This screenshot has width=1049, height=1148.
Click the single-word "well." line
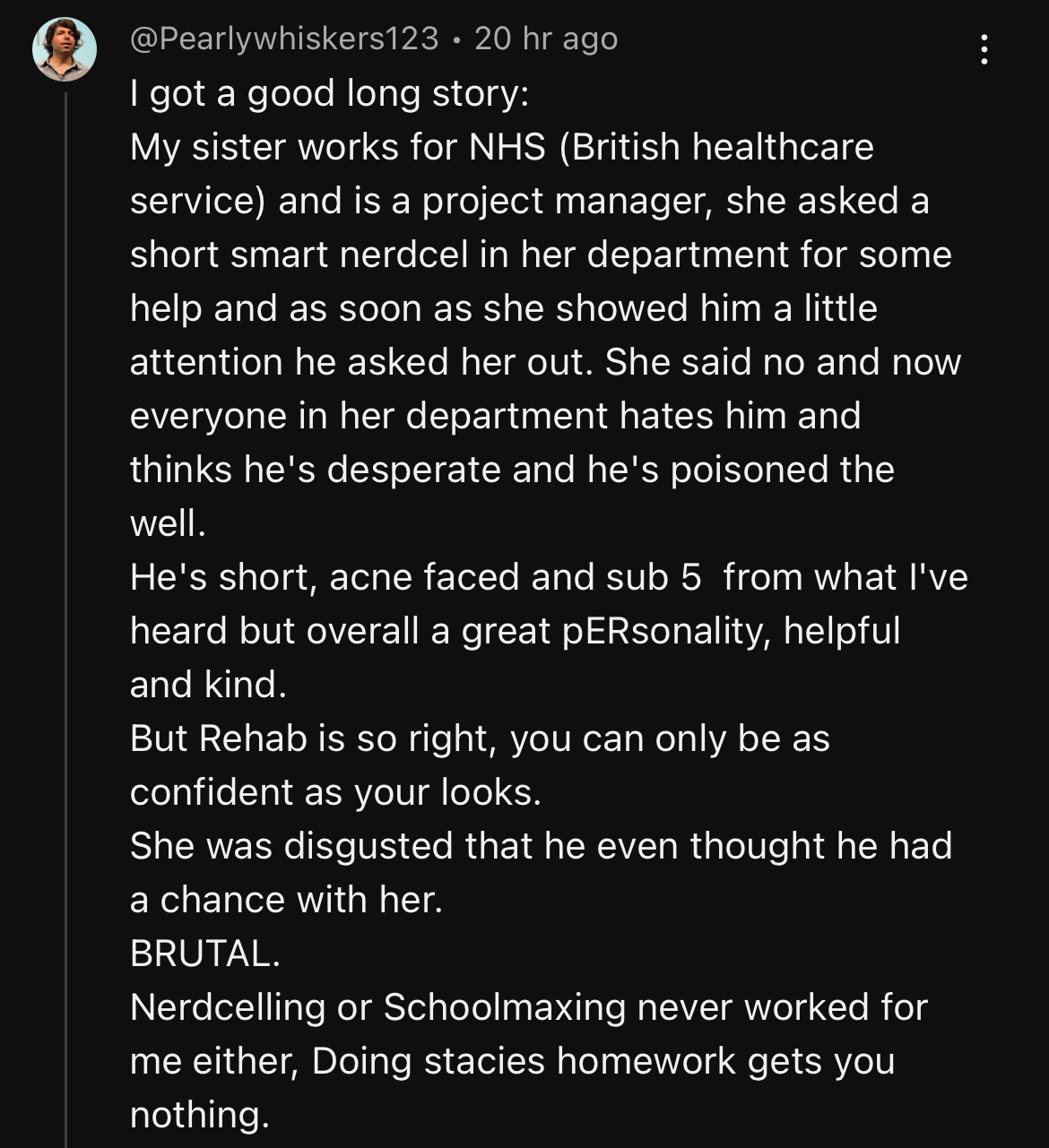[x=168, y=523]
